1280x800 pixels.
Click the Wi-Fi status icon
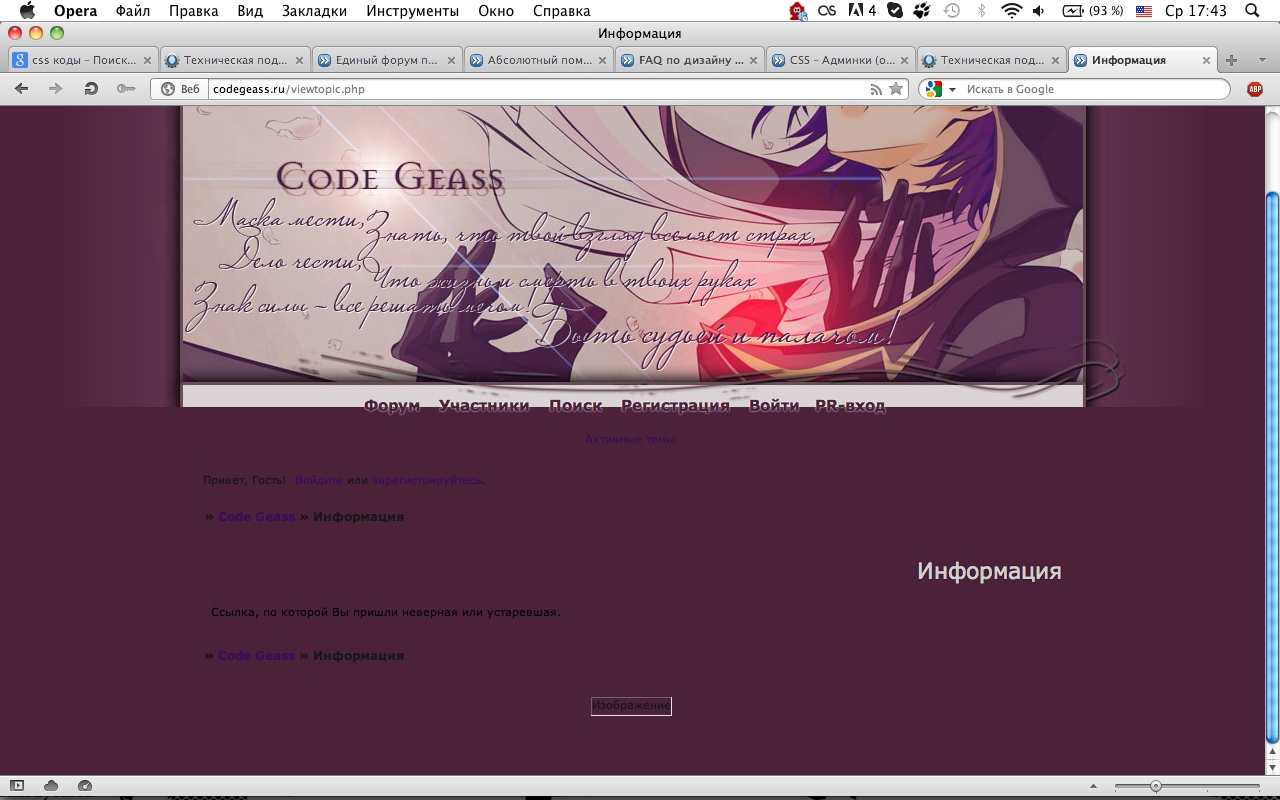[1011, 11]
